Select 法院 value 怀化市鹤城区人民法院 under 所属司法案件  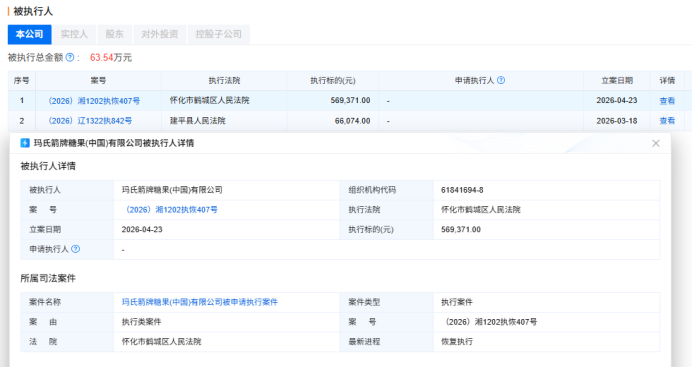(161, 341)
